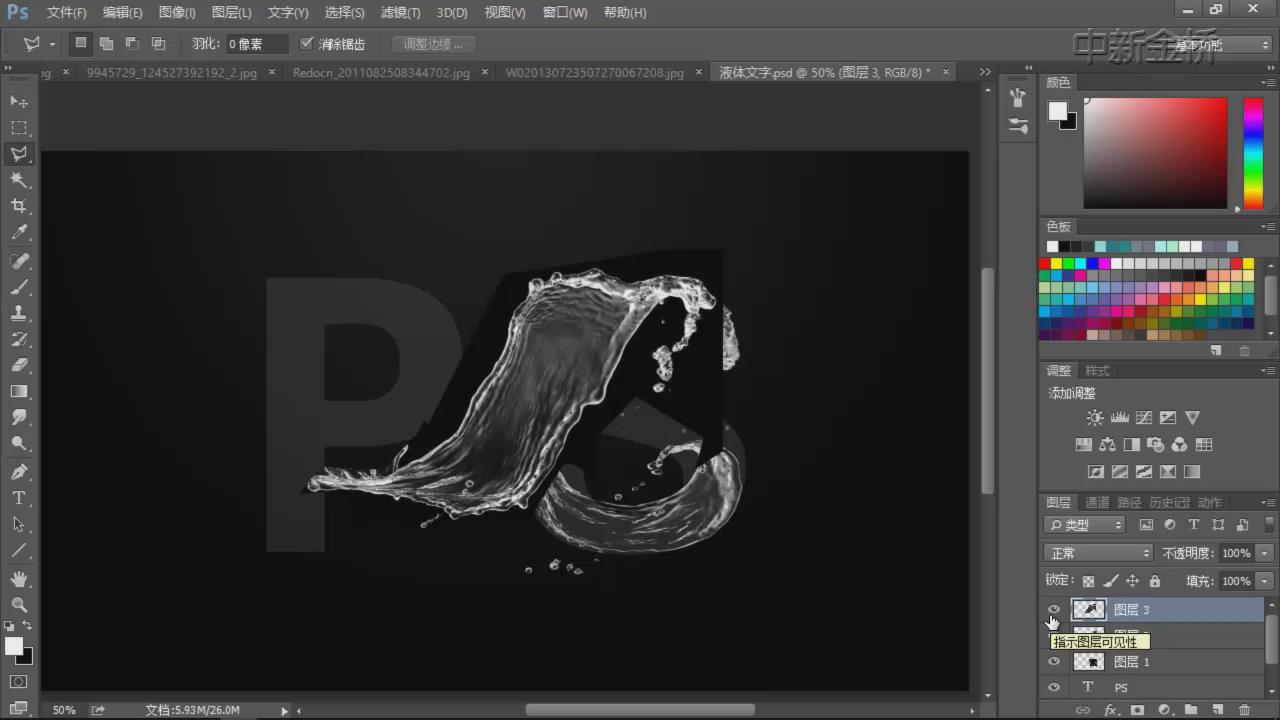
Task: Switch to the Redocn_2011082508344702.jpg document tab
Action: tap(381, 72)
